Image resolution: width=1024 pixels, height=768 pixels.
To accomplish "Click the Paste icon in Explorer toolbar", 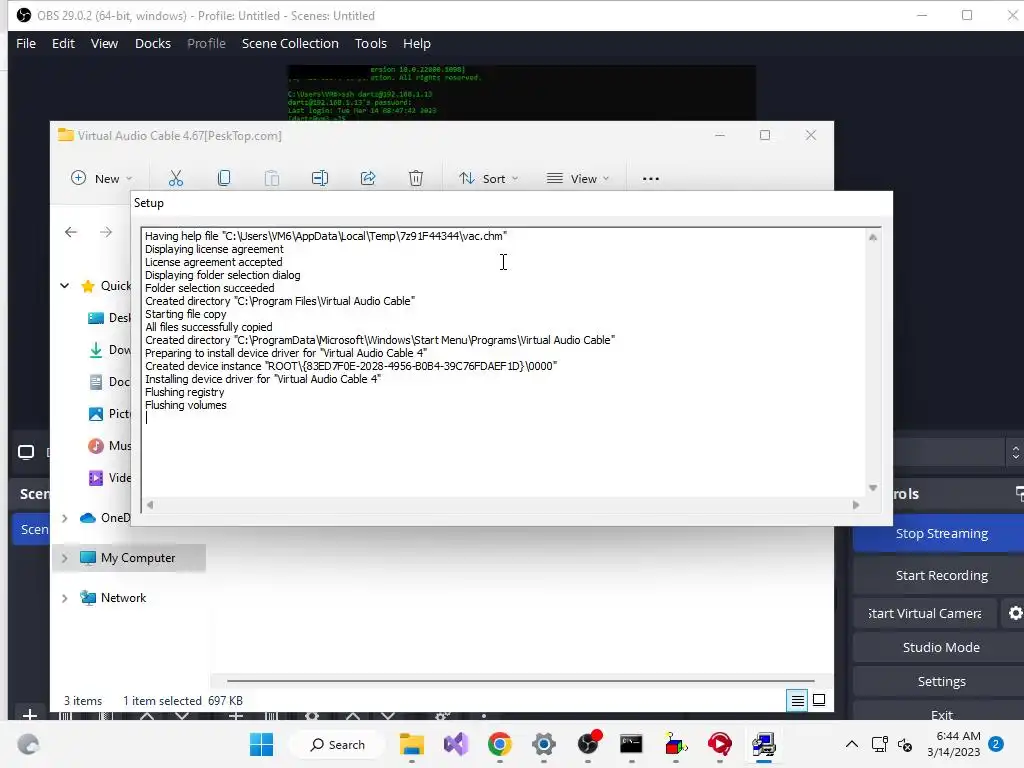I will (x=272, y=178).
